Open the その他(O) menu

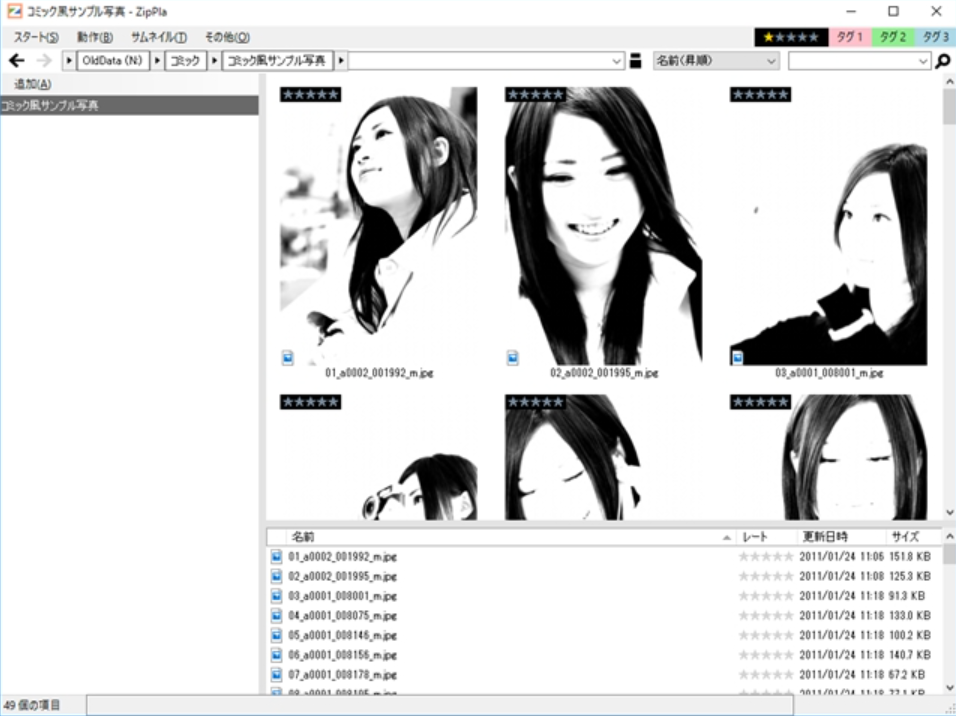[x=227, y=37]
